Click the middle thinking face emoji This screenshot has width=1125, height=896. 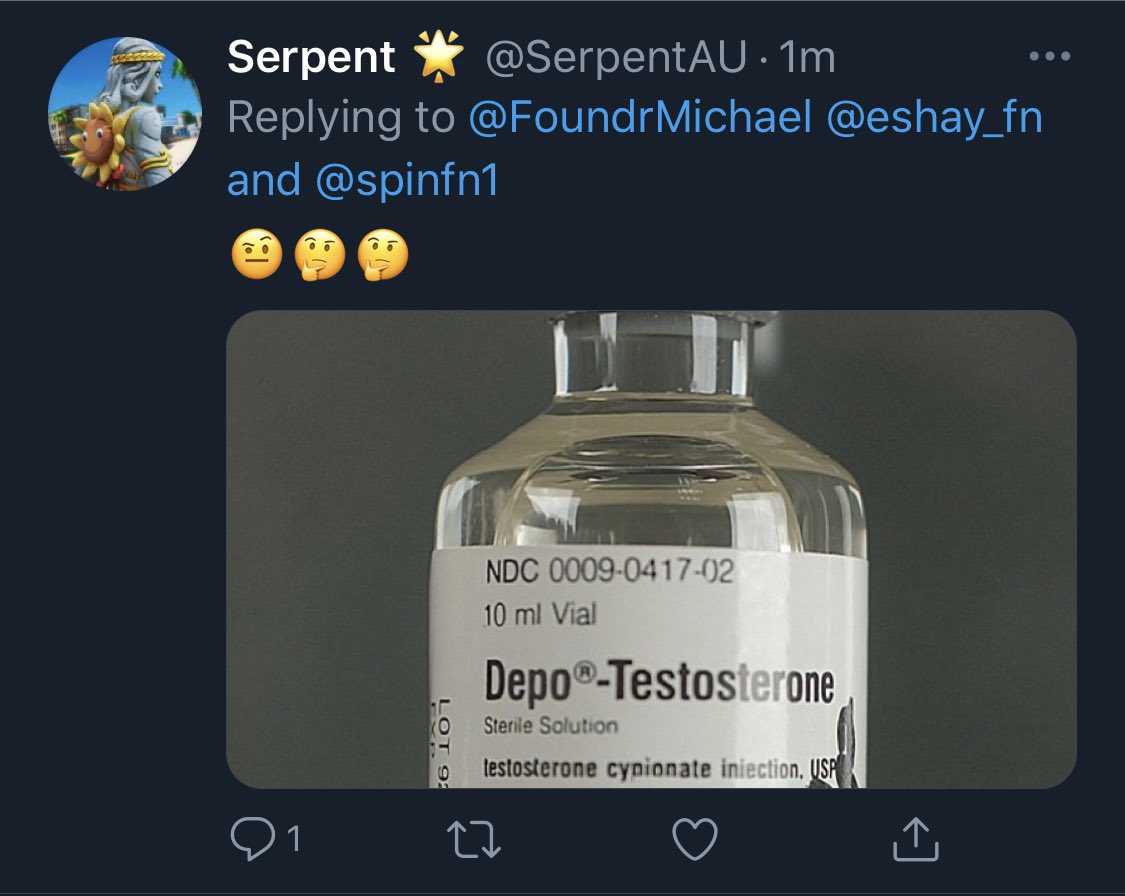(x=319, y=256)
